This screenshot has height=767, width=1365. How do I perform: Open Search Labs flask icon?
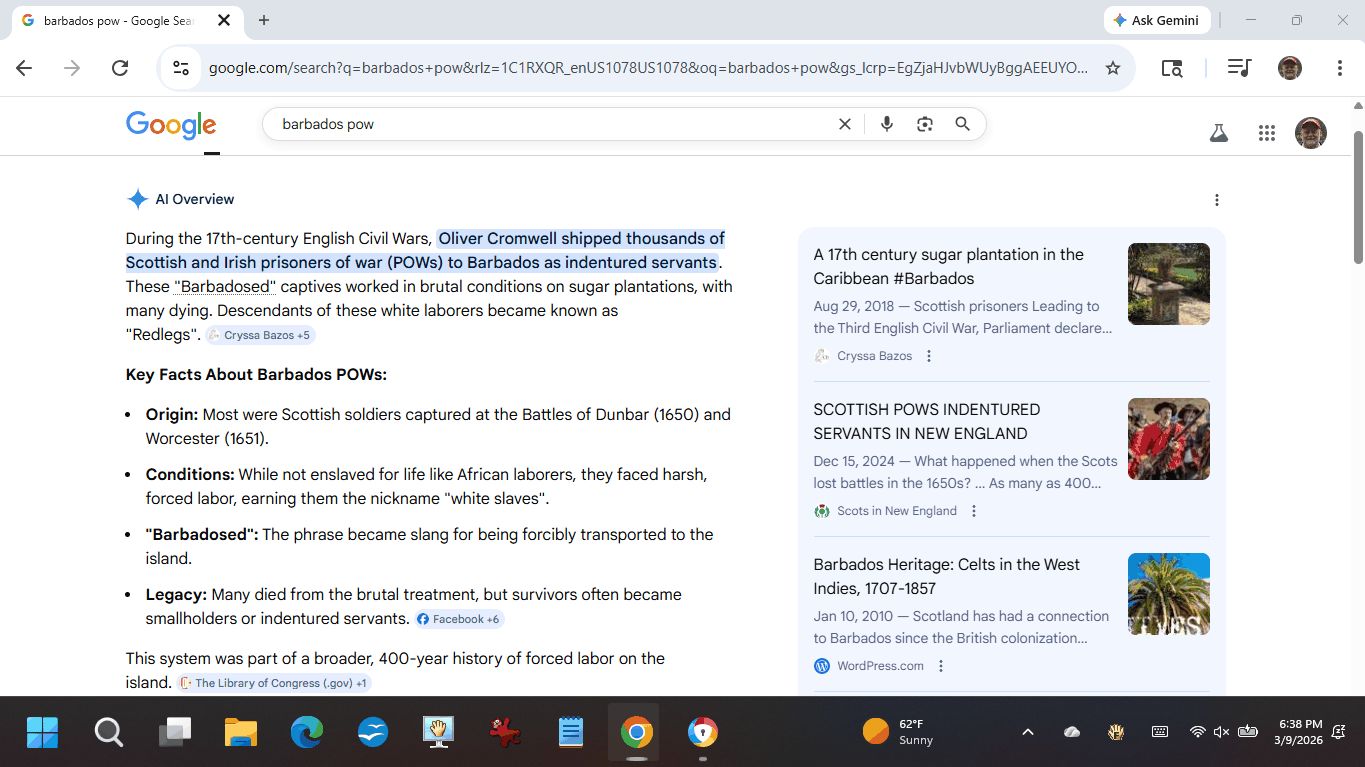tap(1218, 133)
